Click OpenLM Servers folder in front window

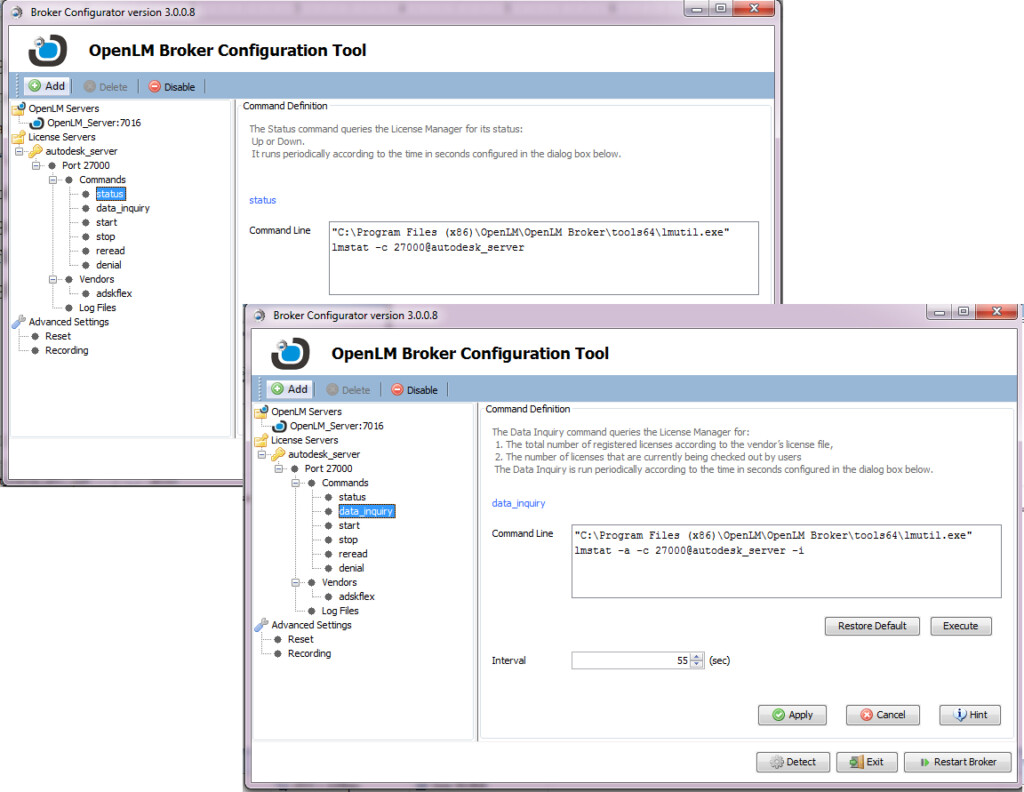tap(306, 411)
